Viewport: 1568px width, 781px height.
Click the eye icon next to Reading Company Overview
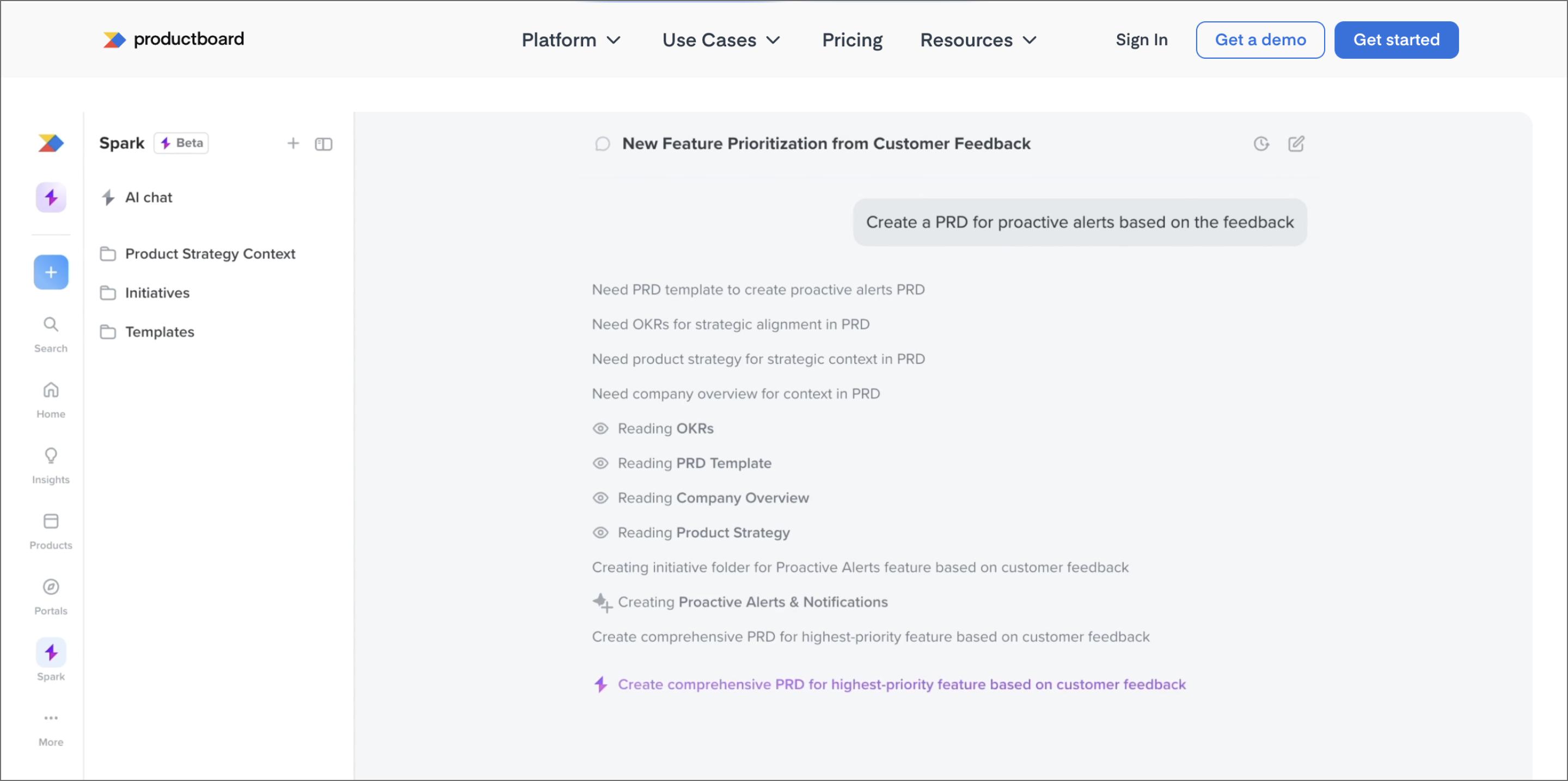600,498
